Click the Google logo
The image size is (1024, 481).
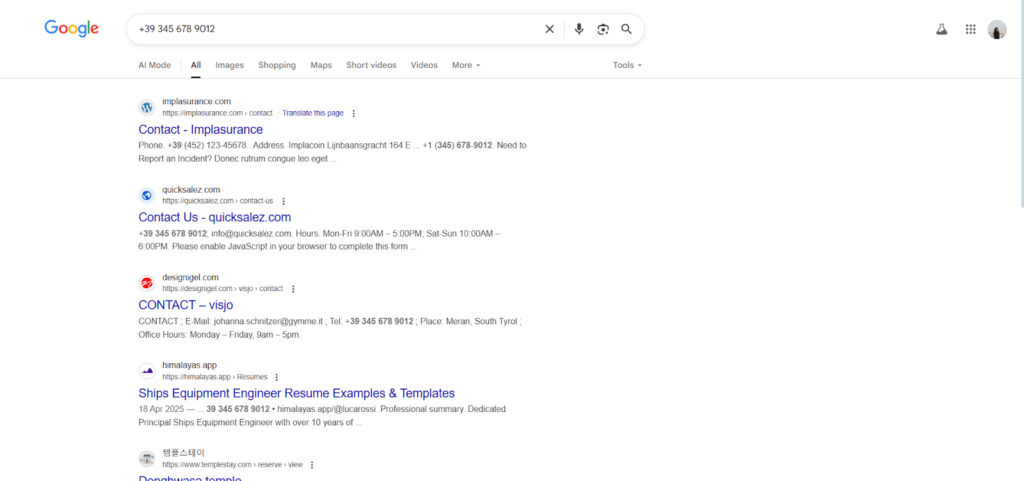(x=72, y=28)
